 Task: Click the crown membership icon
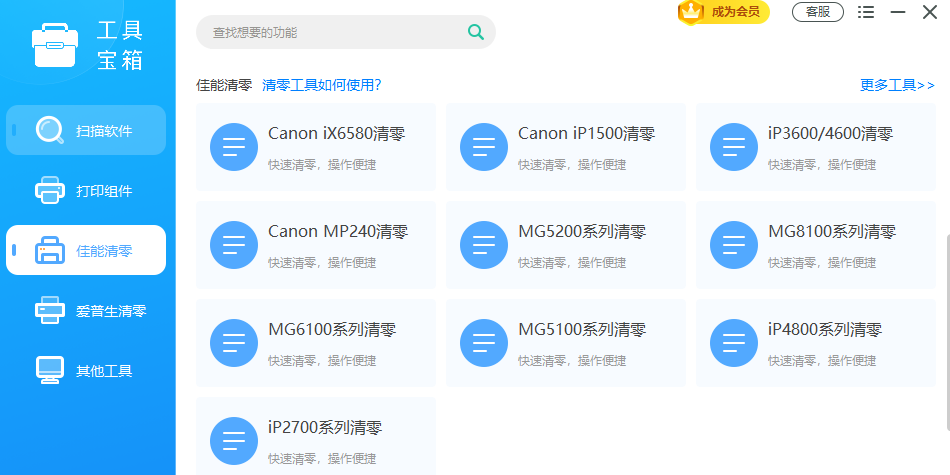click(x=691, y=12)
